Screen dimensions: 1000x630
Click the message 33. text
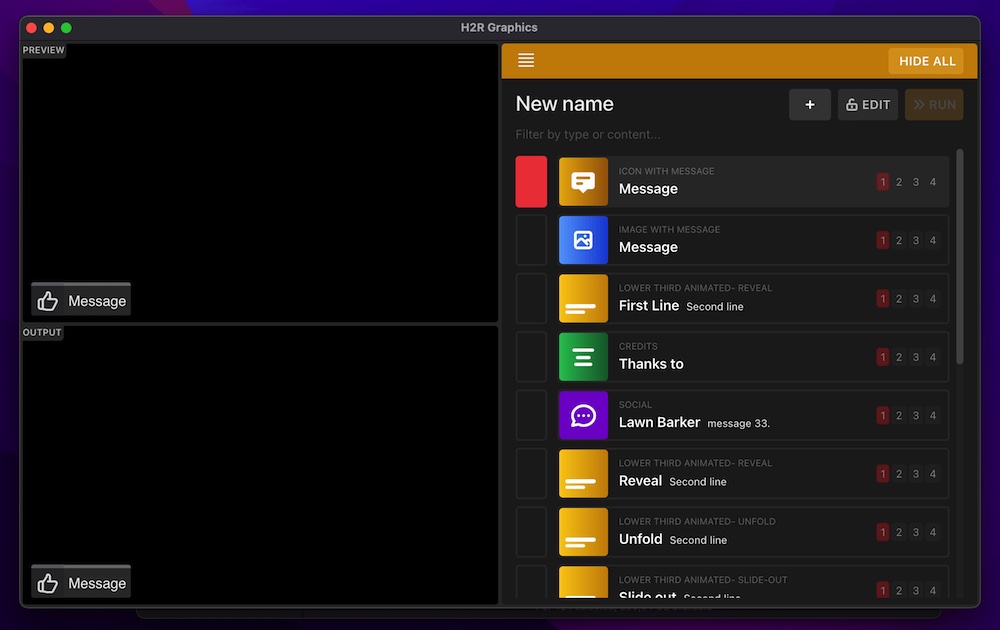point(739,423)
